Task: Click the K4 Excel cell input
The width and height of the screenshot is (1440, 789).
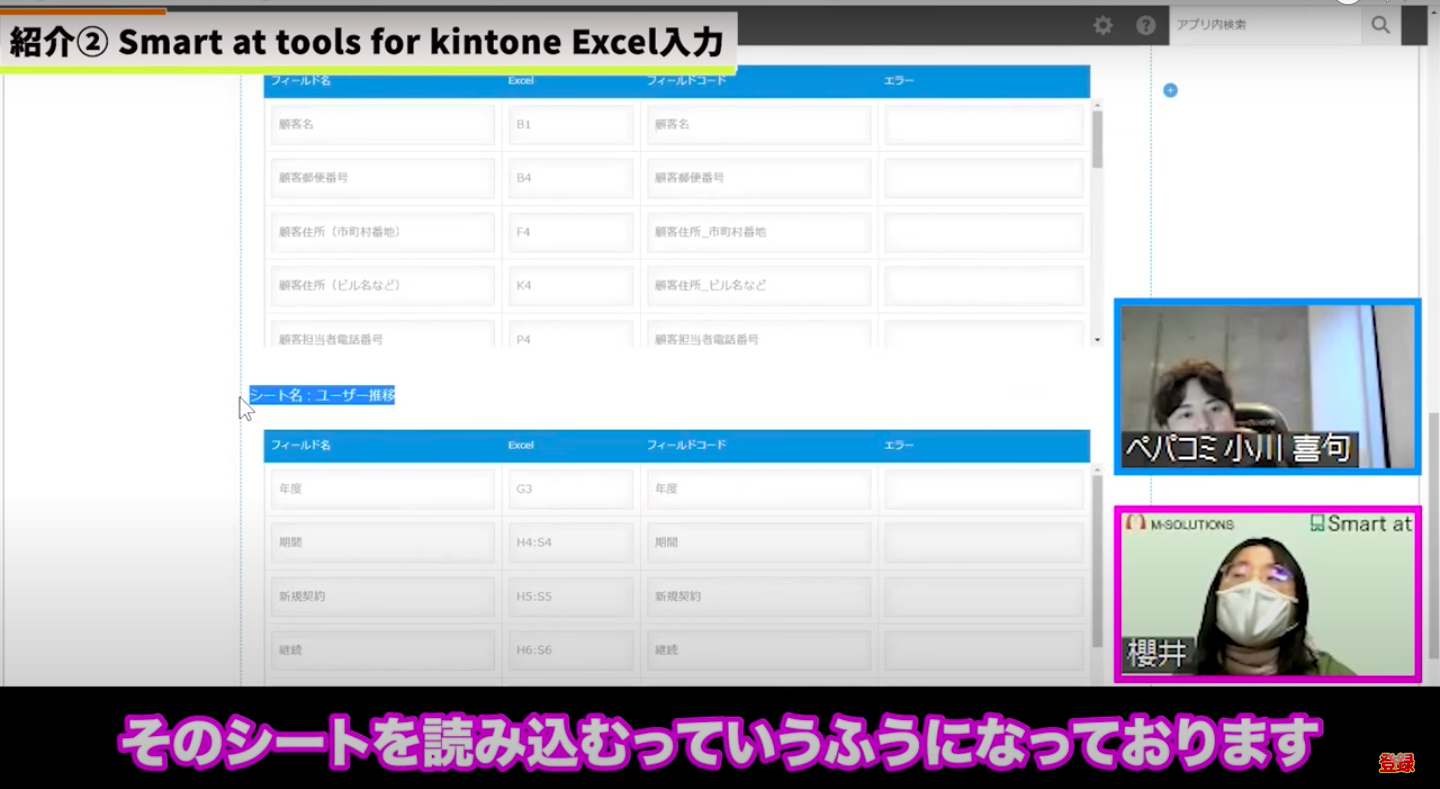Action: coord(571,285)
